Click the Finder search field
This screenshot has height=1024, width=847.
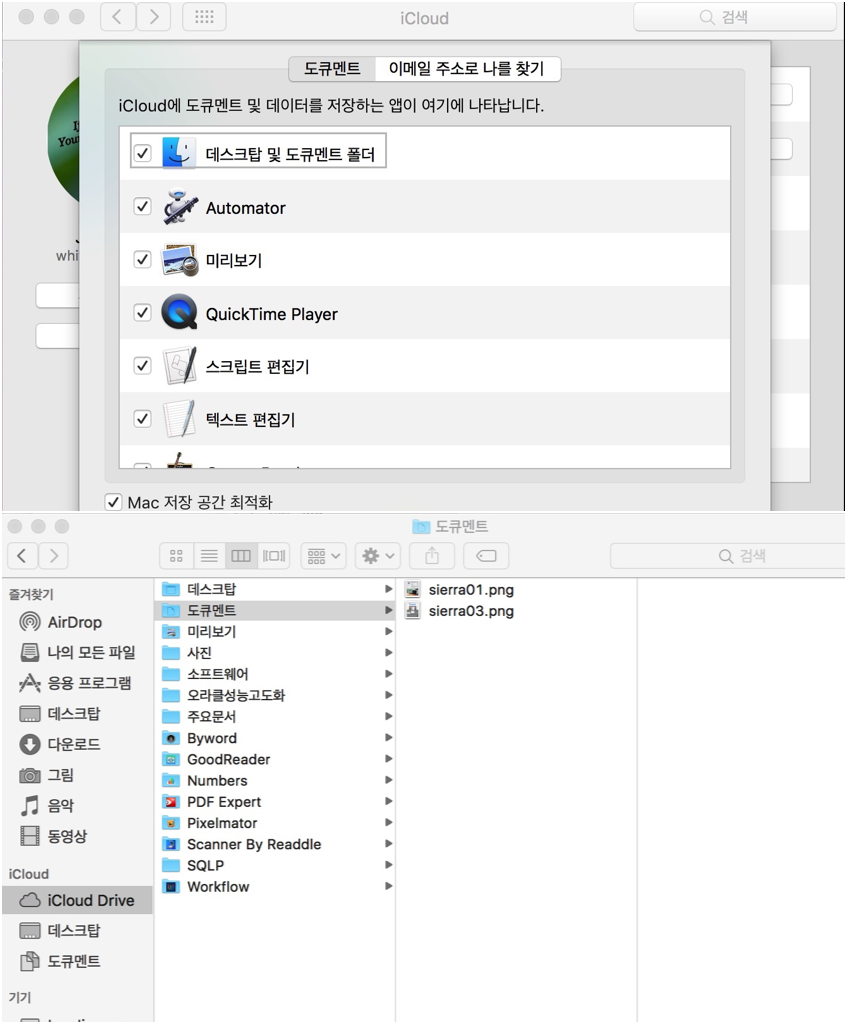727,556
